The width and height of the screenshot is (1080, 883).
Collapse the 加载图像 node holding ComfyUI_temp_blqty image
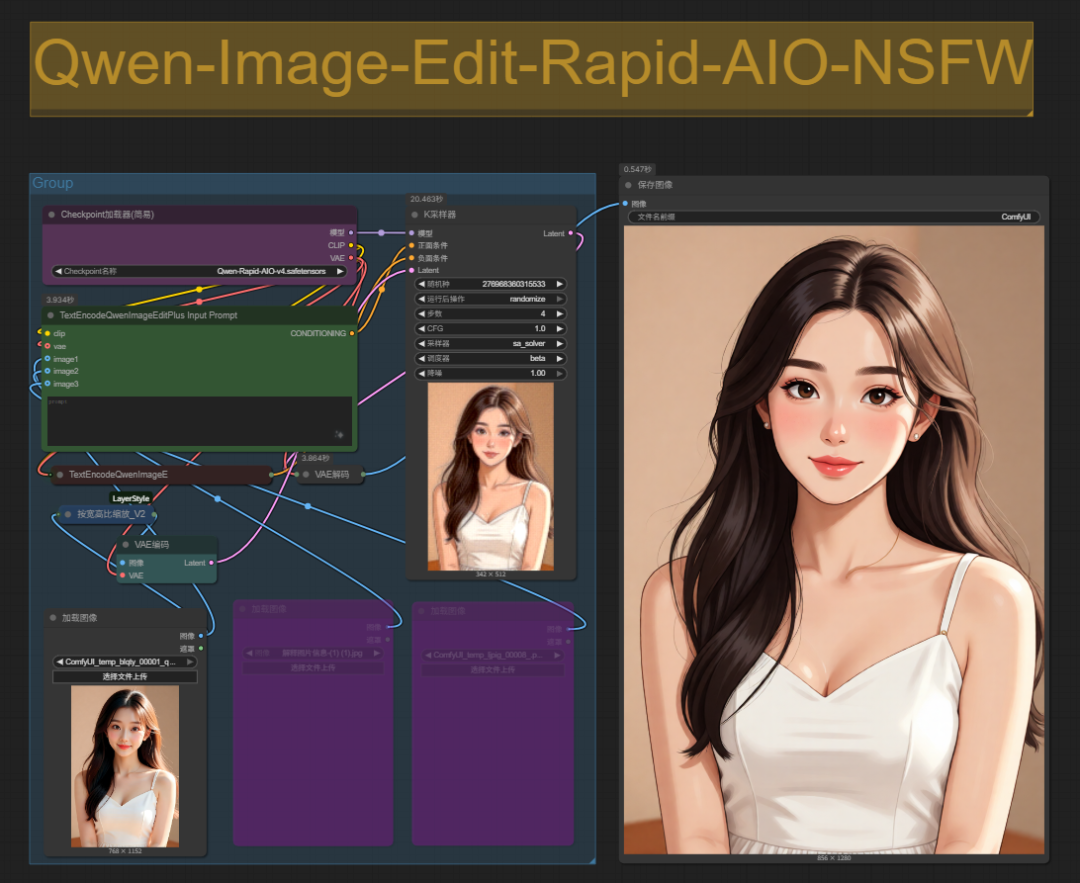tap(53, 618)
